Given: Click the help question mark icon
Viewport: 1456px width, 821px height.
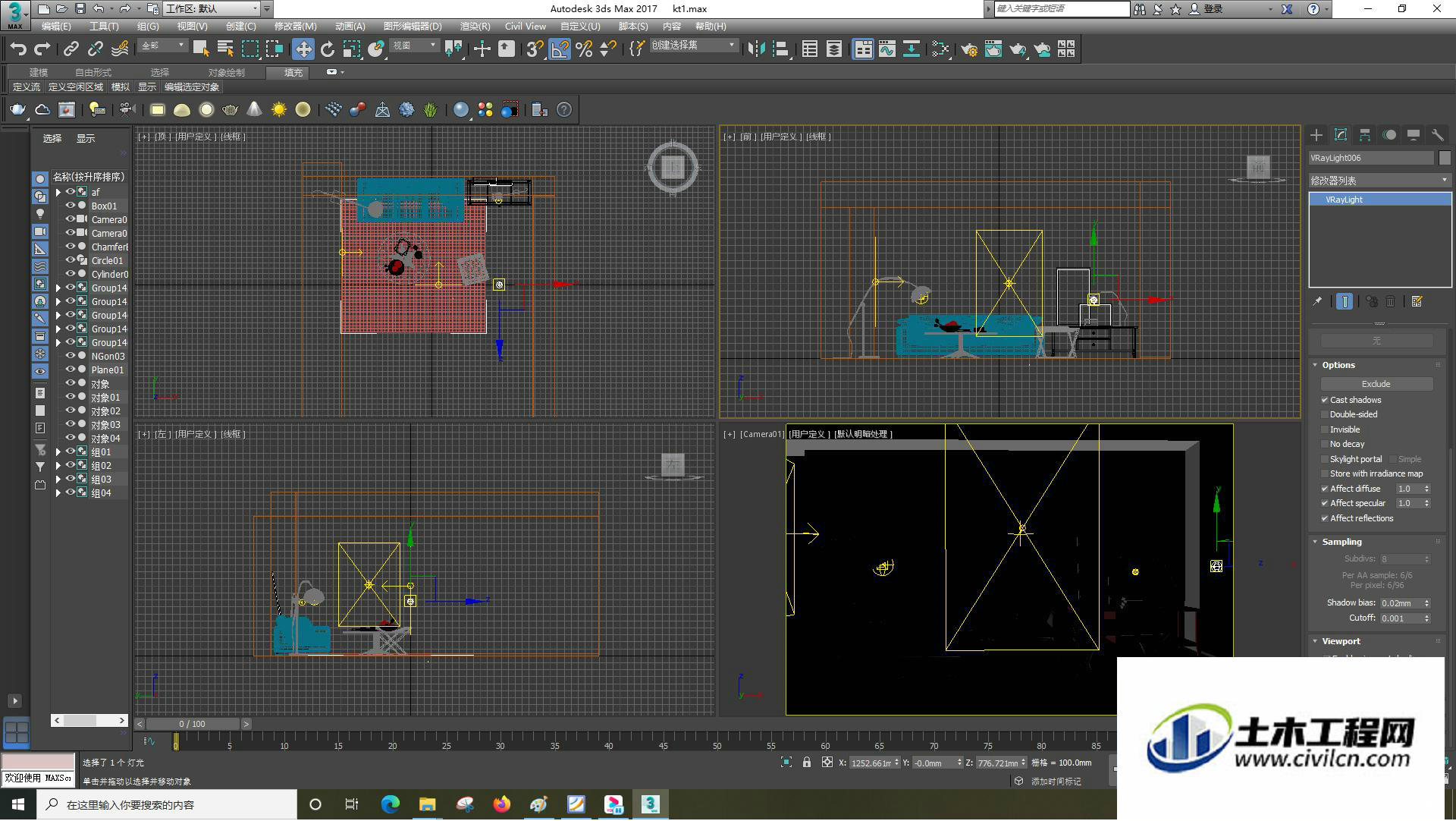Looking at the screenshot, I should pos(564,110).
